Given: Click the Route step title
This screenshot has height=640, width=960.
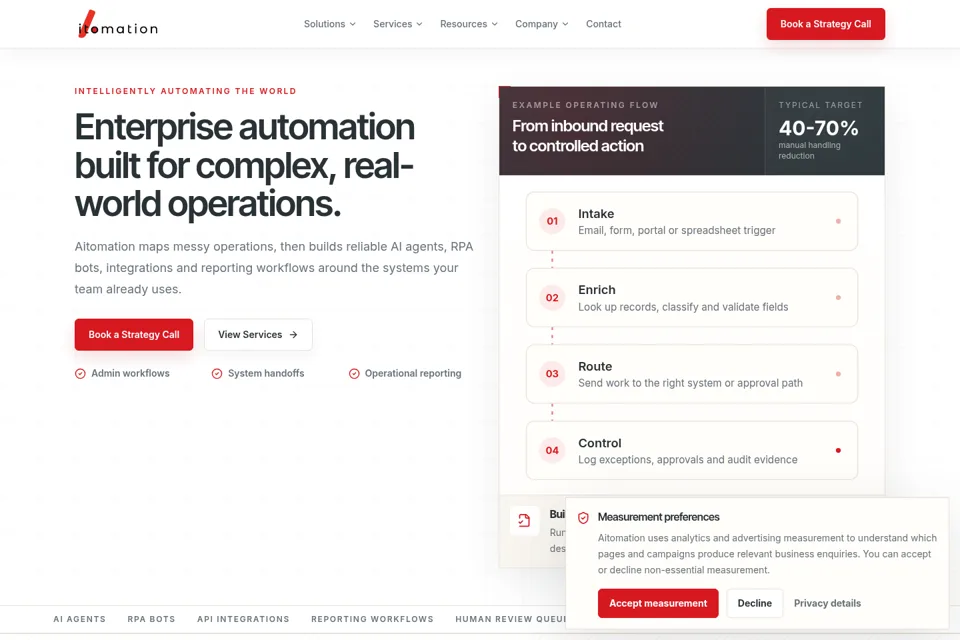Looking at the screenshot, I should tap(595, 366).
